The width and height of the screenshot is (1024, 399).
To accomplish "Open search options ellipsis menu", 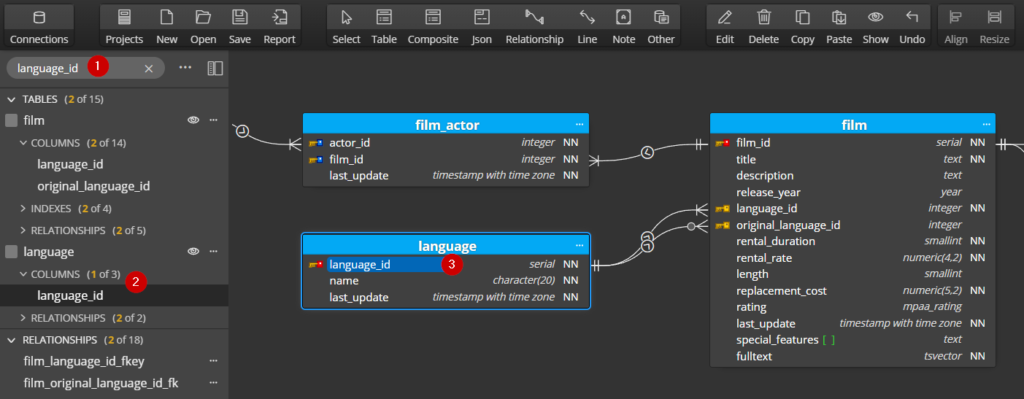I will point(185,68).
